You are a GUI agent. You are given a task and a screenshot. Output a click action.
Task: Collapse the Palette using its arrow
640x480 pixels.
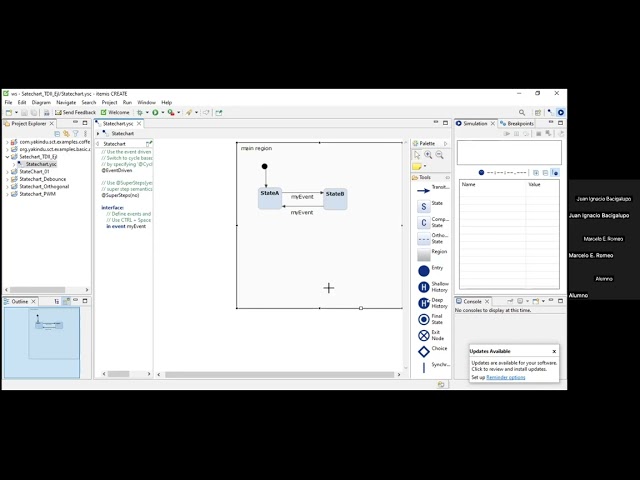click(x=445, y=144)
